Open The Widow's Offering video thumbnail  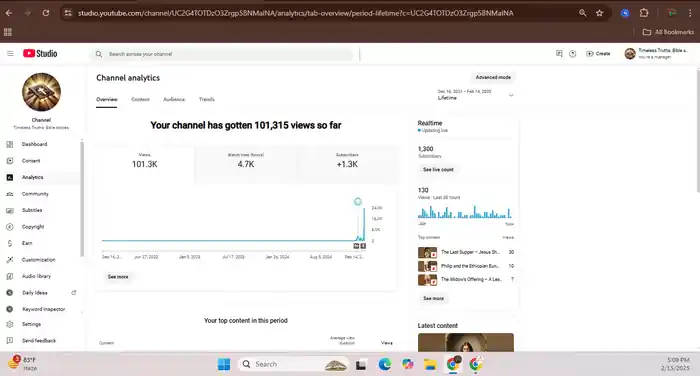click(427, 280)
